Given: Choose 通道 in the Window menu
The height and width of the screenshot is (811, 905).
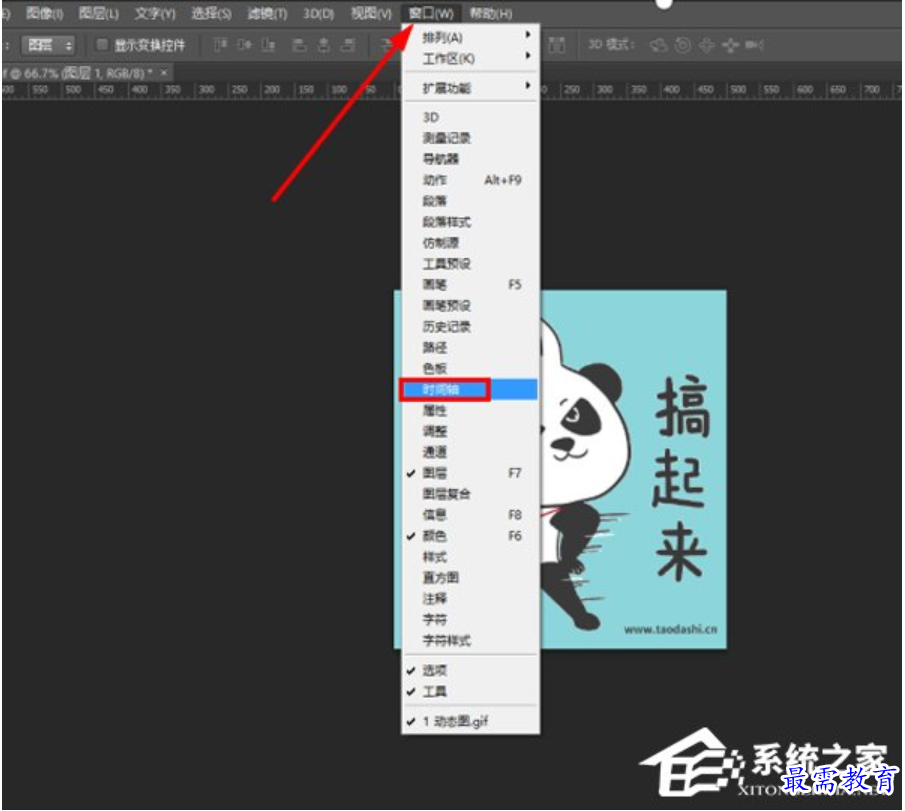Looking at the screenshot, I should (x=470, y=452).
